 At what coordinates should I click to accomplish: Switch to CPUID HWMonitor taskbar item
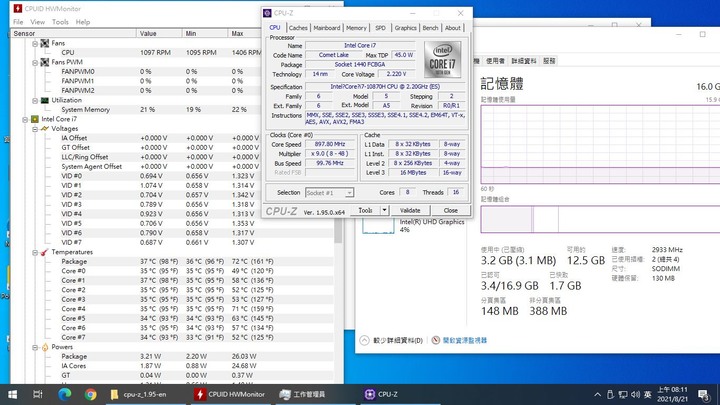coord(230,394)
